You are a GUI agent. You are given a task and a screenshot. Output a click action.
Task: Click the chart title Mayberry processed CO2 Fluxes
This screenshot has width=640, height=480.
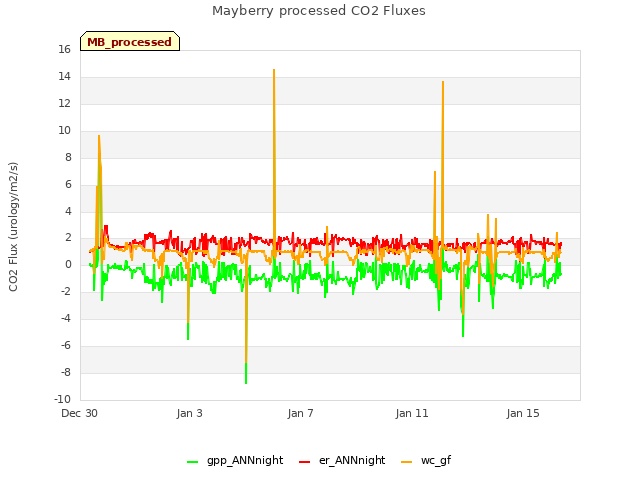[319, 11]
